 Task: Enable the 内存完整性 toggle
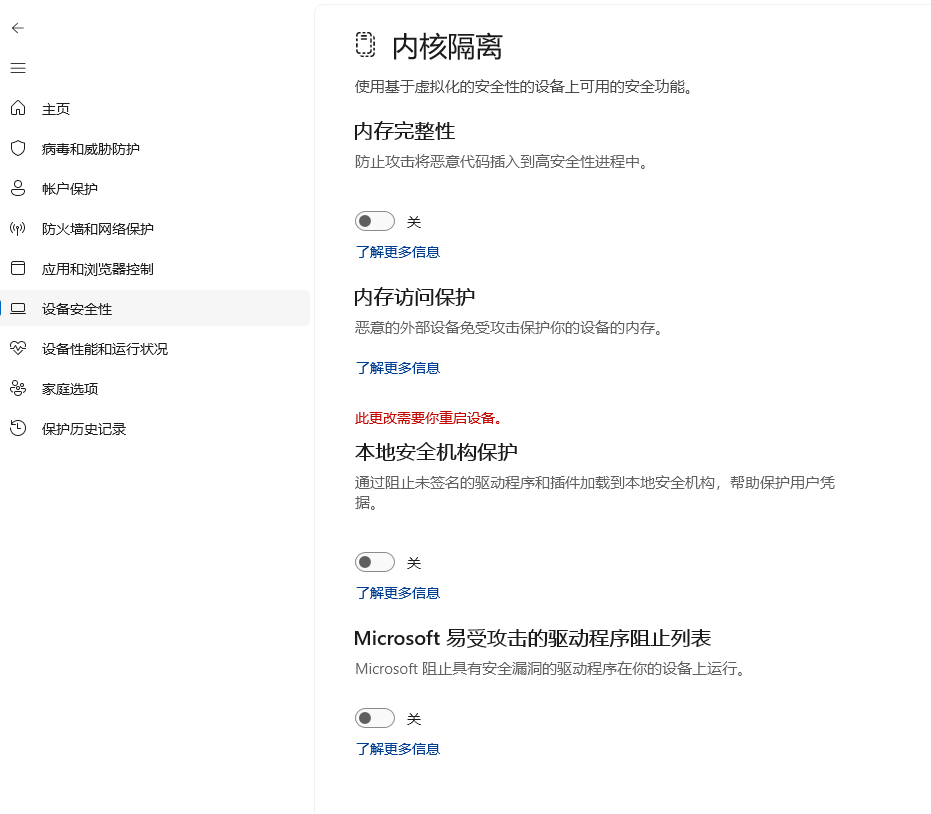[x=375, y=220]
